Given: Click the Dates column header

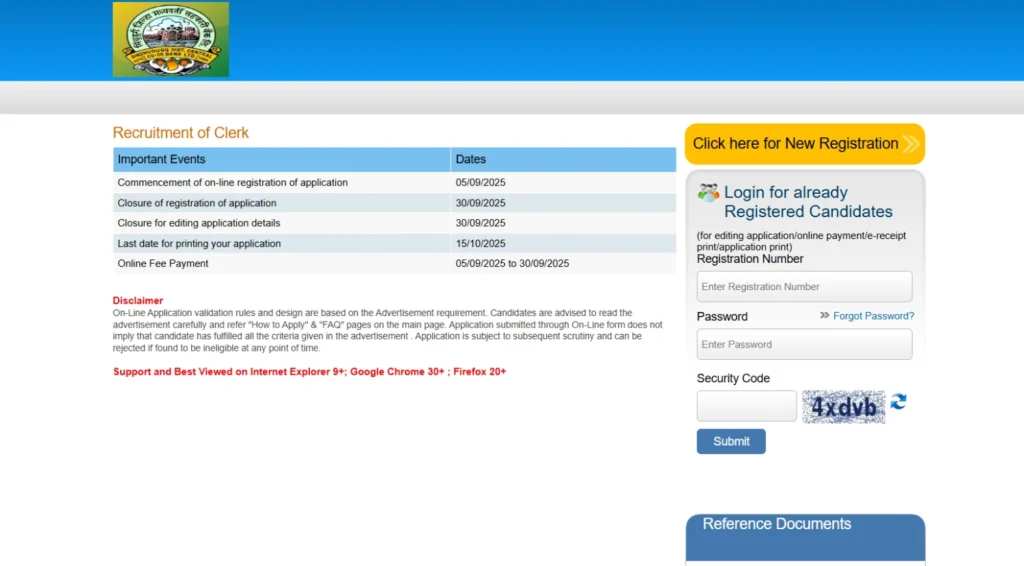Looking at the screenshot, I should point(563,159).
